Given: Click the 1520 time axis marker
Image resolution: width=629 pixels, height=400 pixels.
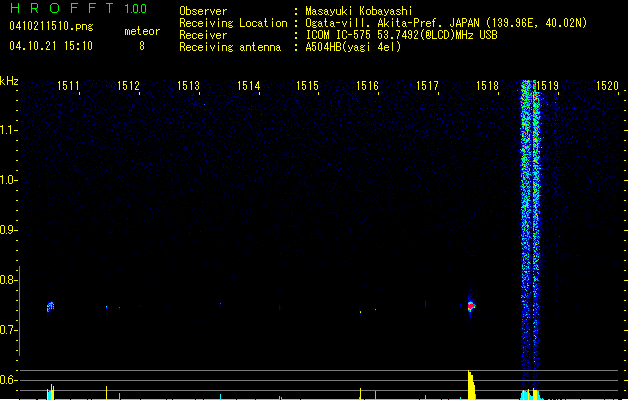Looking at the screenshot, I should (607, 86).
